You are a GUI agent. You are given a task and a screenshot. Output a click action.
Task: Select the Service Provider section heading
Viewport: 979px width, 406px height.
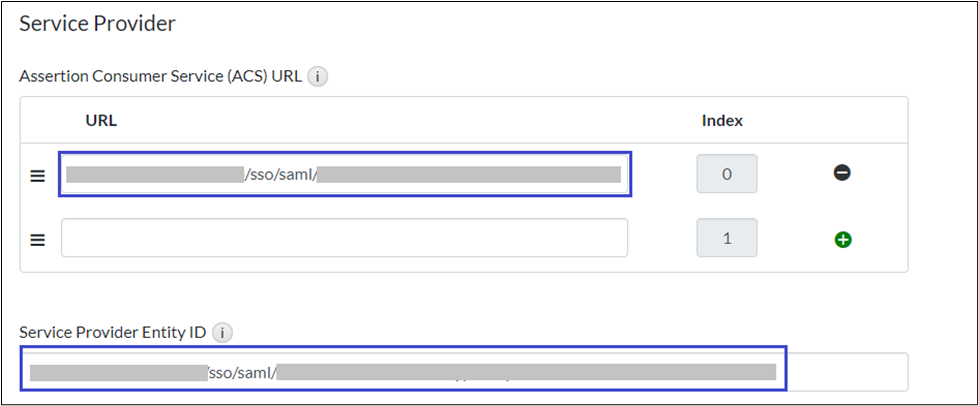pos(97,24)
